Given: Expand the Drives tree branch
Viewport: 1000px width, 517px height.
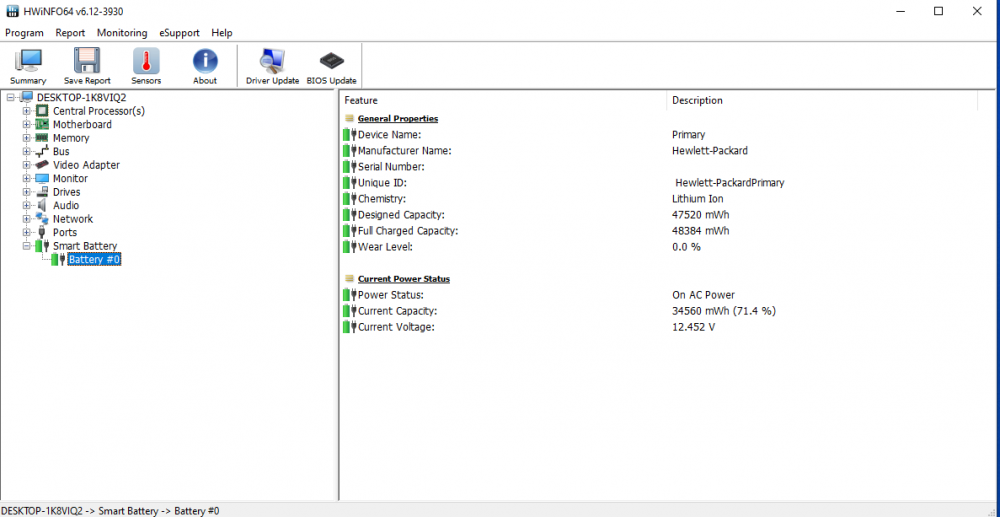Looking at the screenshot, I should (x=27, y=192).
